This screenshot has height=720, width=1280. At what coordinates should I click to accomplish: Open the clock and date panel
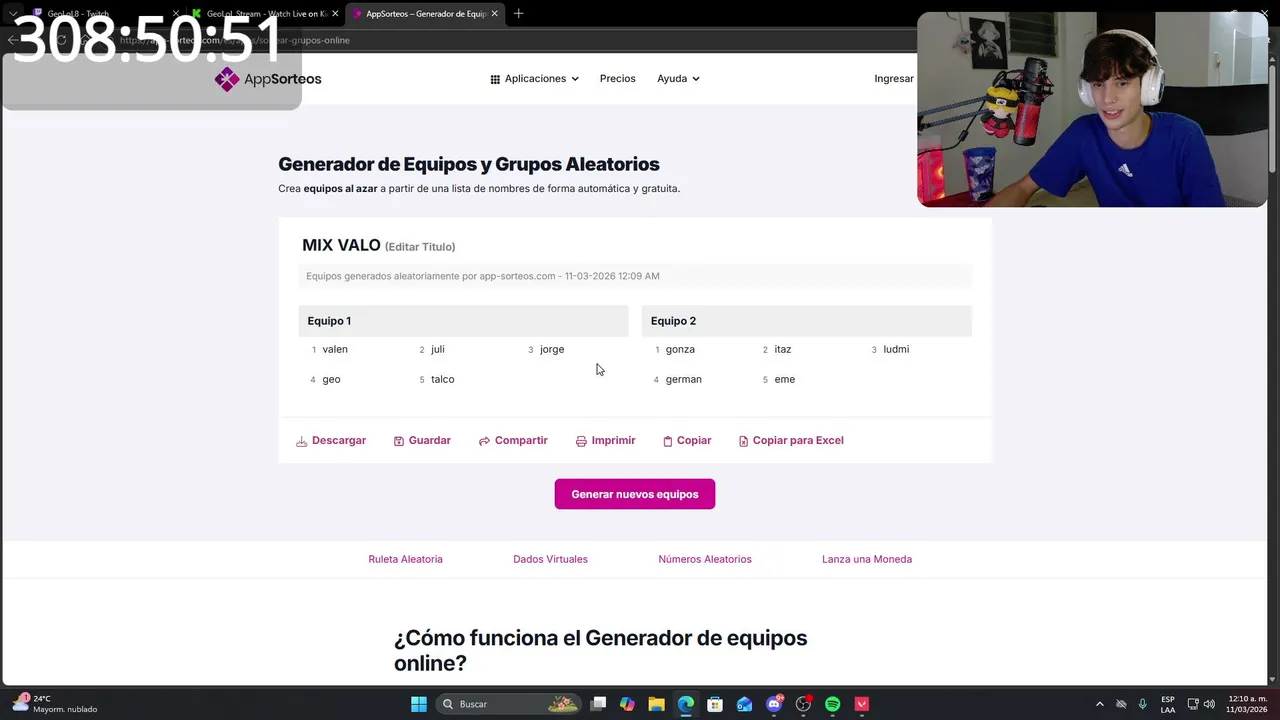1247,704
